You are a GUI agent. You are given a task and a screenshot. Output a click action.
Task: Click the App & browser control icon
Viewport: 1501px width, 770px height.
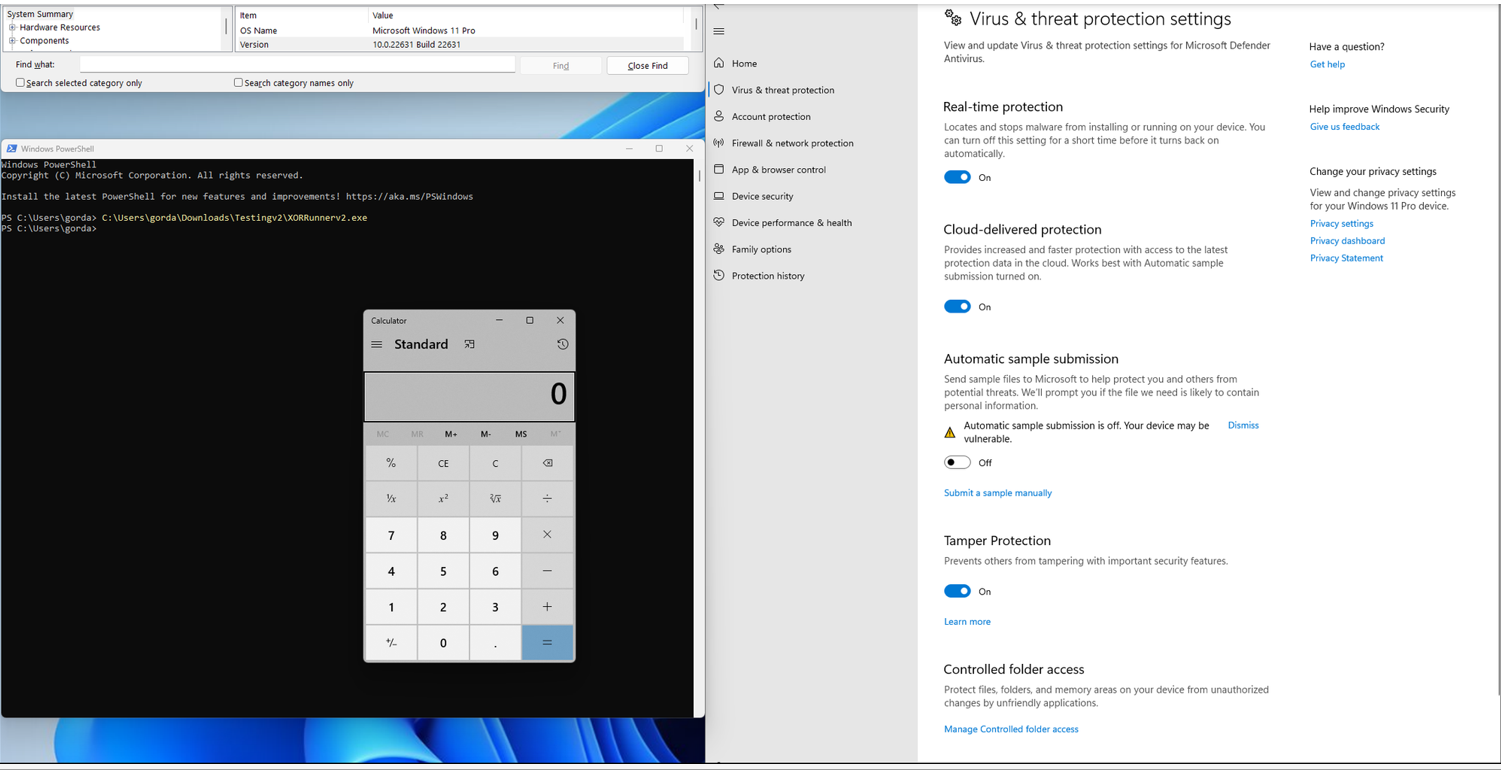[x=719, y=169]
